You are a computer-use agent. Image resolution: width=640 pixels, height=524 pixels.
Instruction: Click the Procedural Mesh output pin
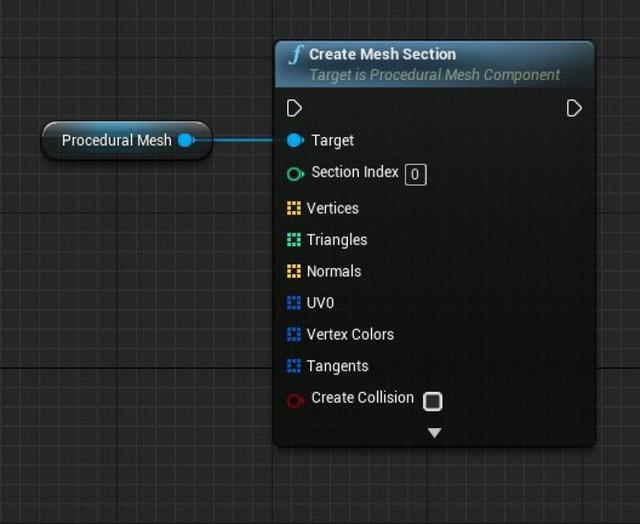point(187,140)
